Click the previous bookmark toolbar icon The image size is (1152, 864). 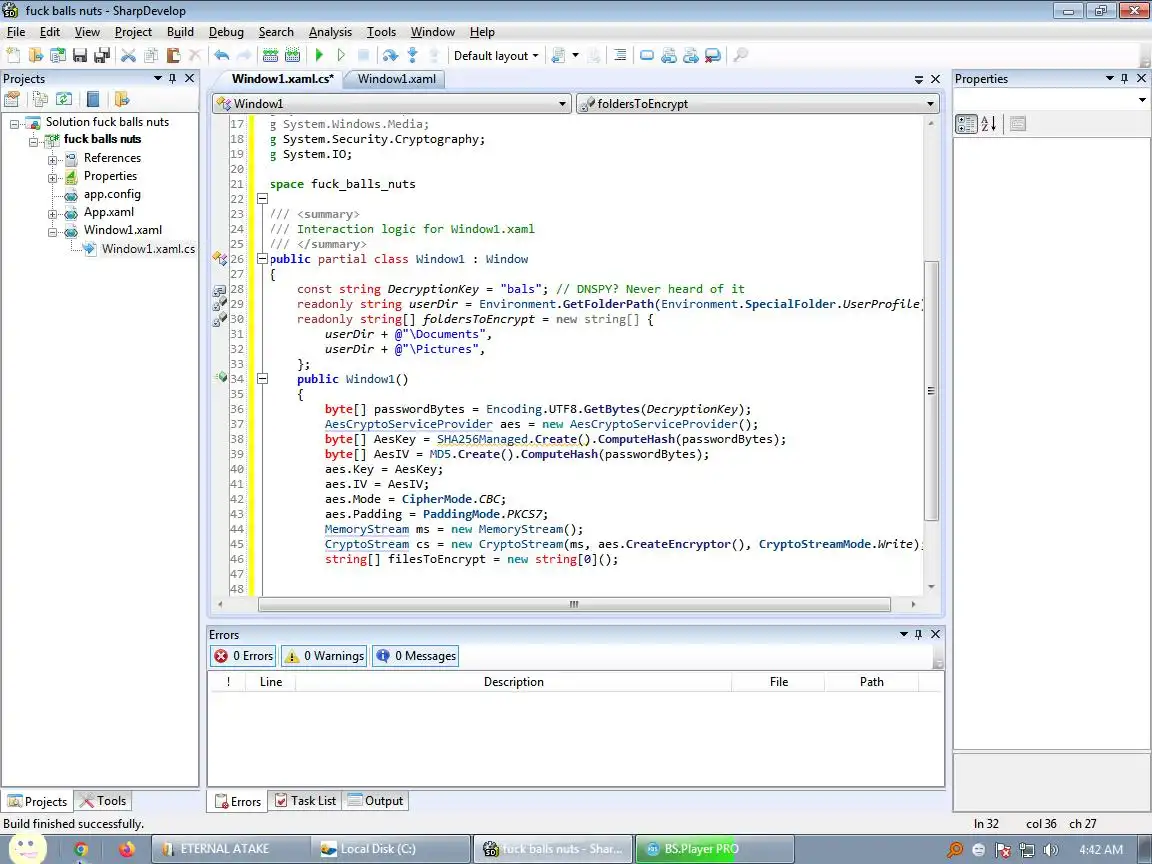[669, 55]
